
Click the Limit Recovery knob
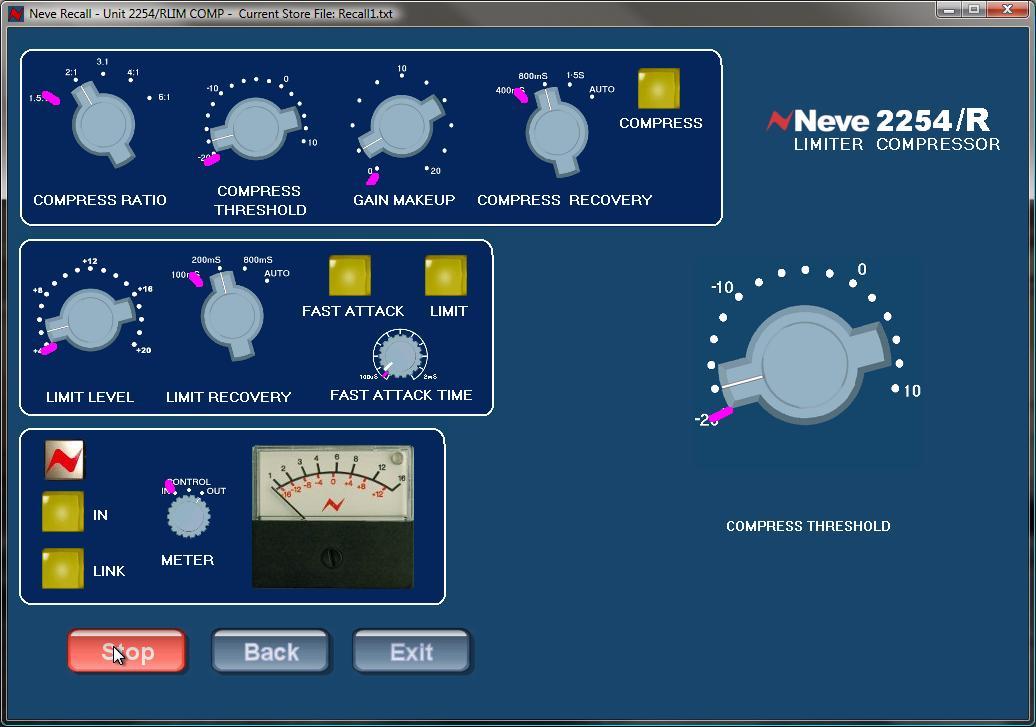[x=232, y=315]
